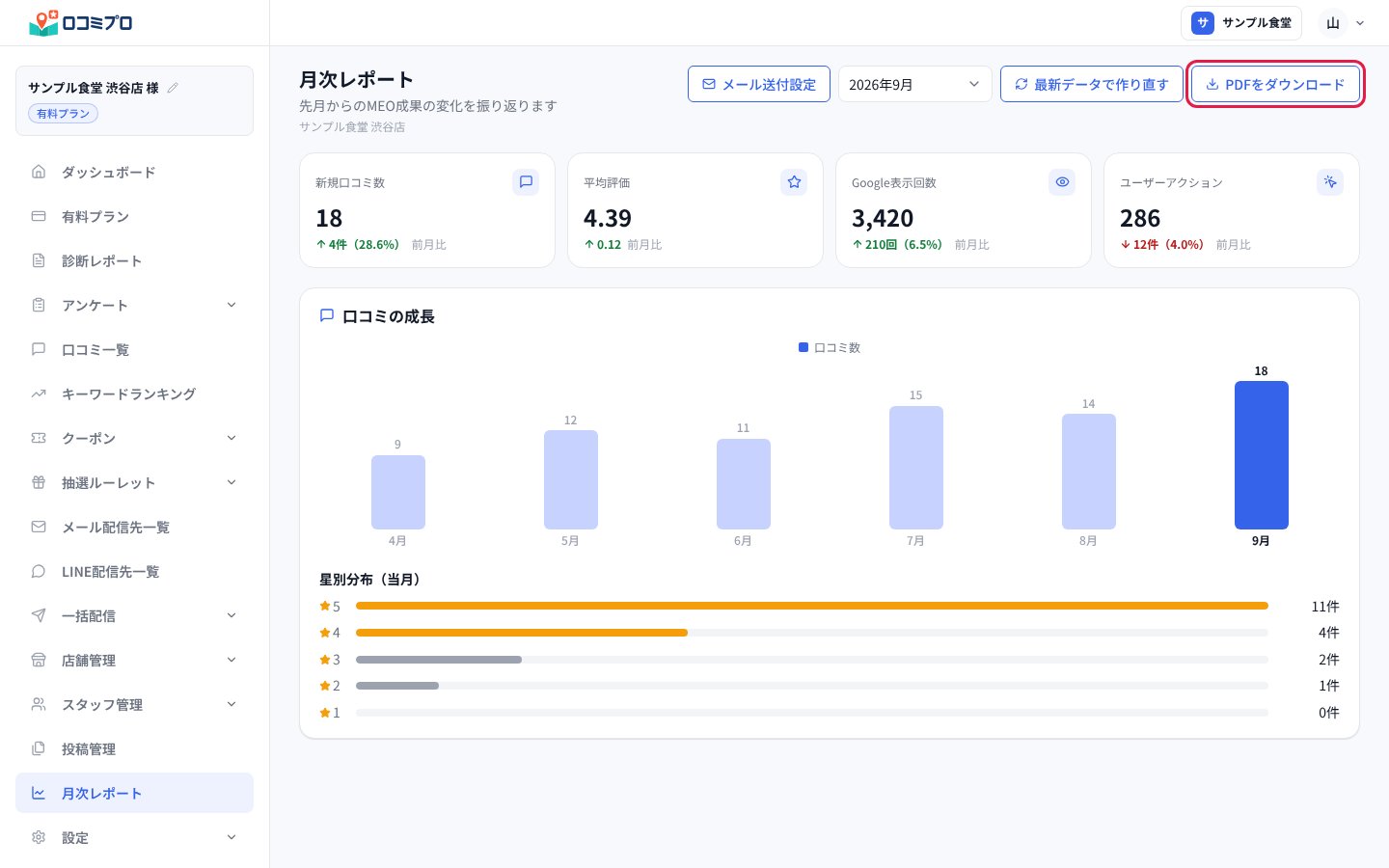Viewport: 1389px width, 868px height.
Task: Click the blue サ avatar icon in header
Action: pyautogui.click(x=1202, y=23)
